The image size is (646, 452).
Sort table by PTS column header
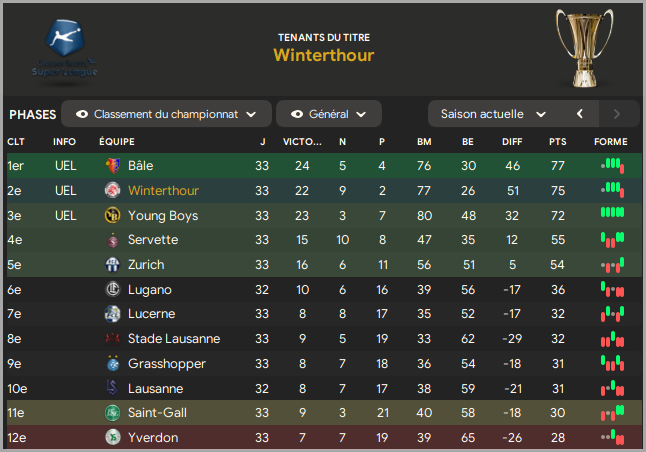(557, 142)
